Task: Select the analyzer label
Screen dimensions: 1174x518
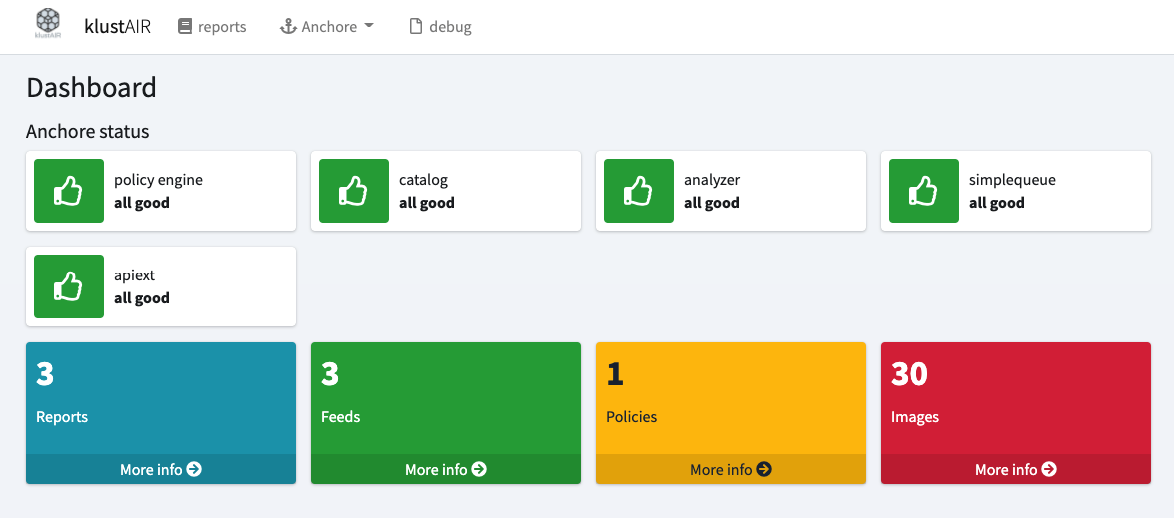Action: (711, 180)
